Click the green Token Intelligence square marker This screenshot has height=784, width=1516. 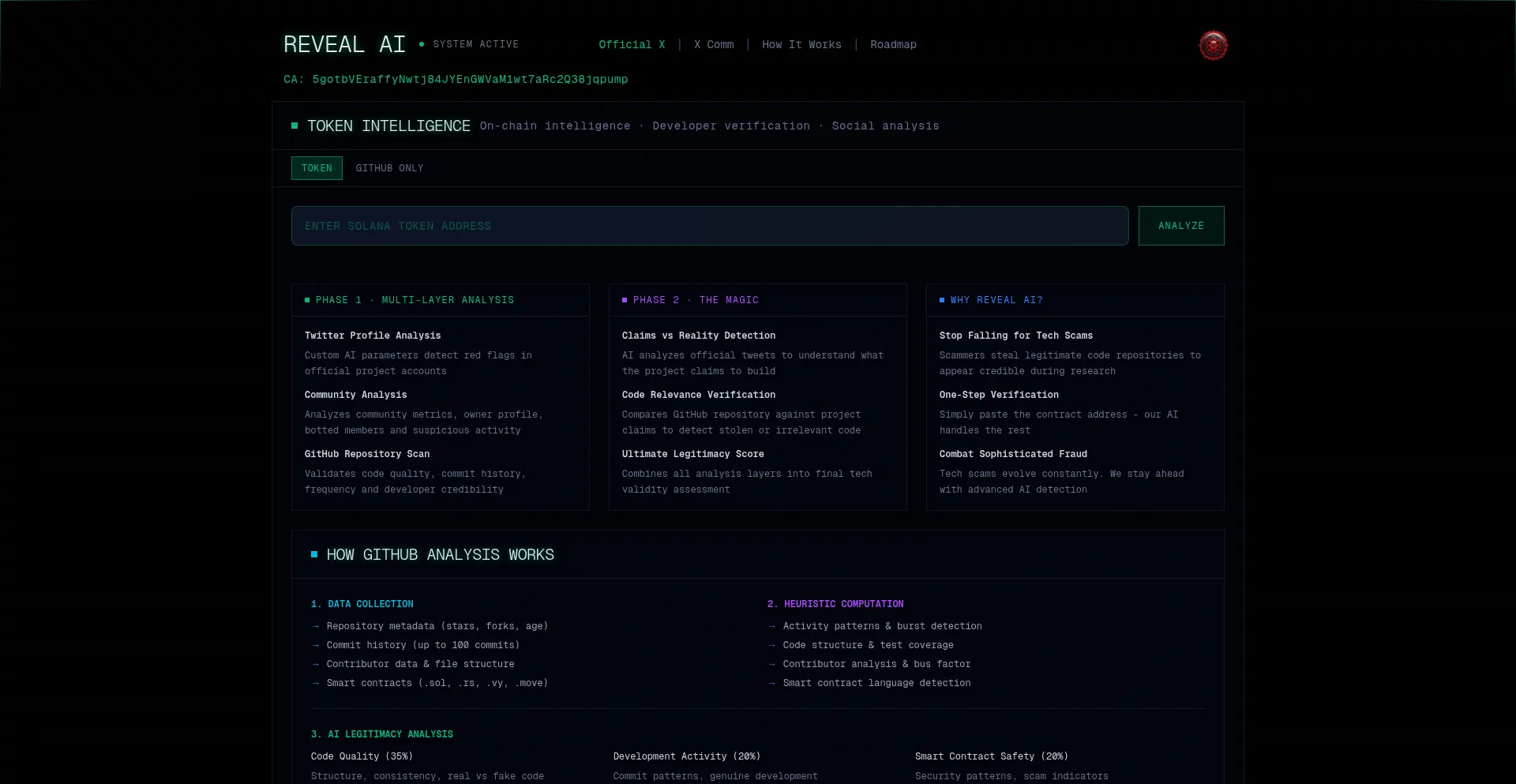pyautogui.click(x=295, y=126)
